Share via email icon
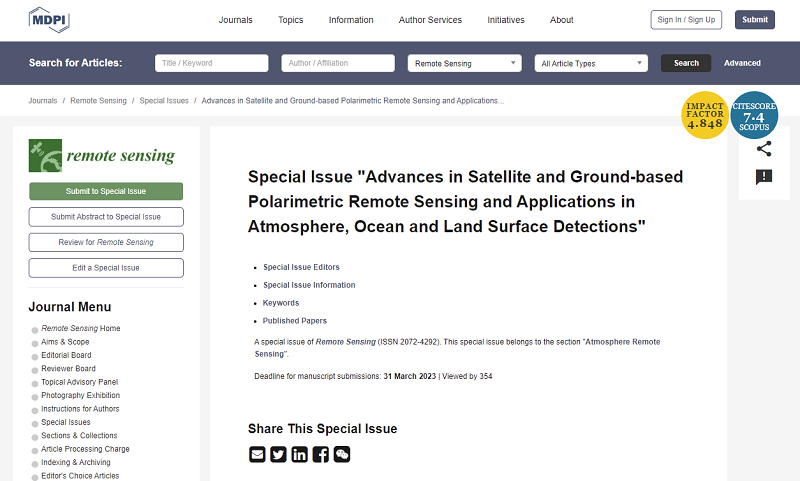 click(258, 454)
